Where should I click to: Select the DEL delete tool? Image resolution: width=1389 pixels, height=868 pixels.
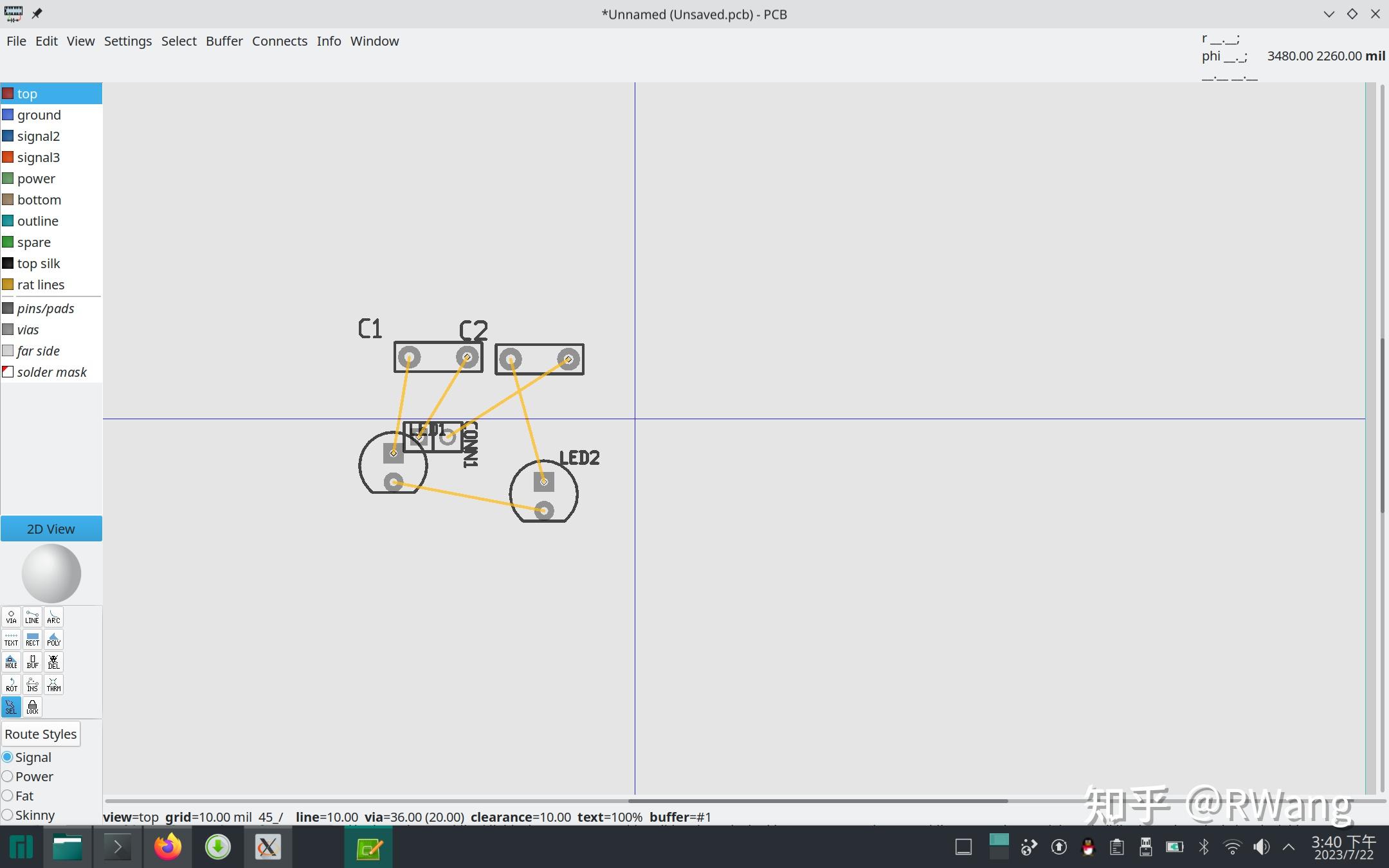point(53,662)
